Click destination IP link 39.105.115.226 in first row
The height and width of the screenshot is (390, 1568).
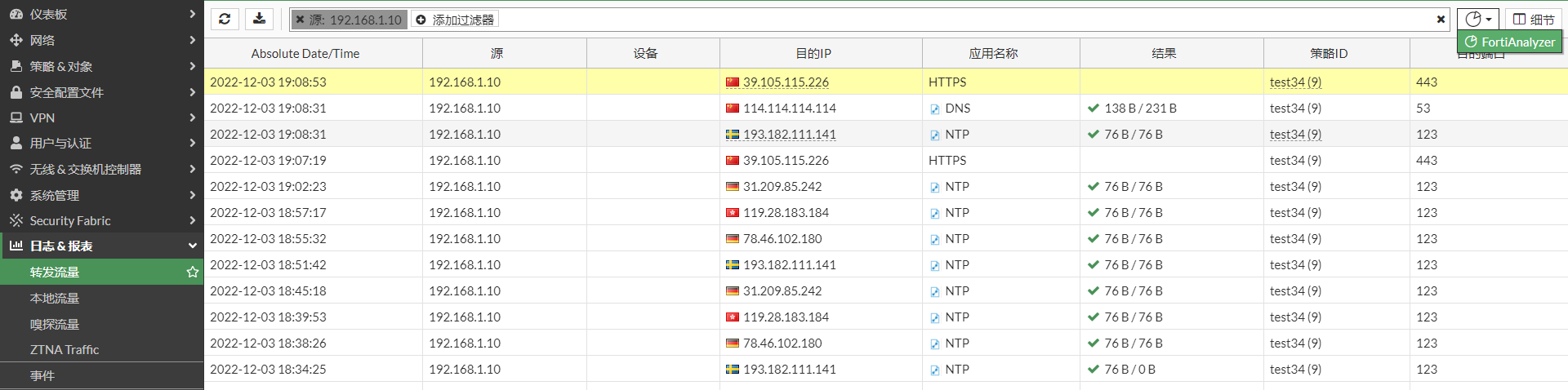(786, 82)
